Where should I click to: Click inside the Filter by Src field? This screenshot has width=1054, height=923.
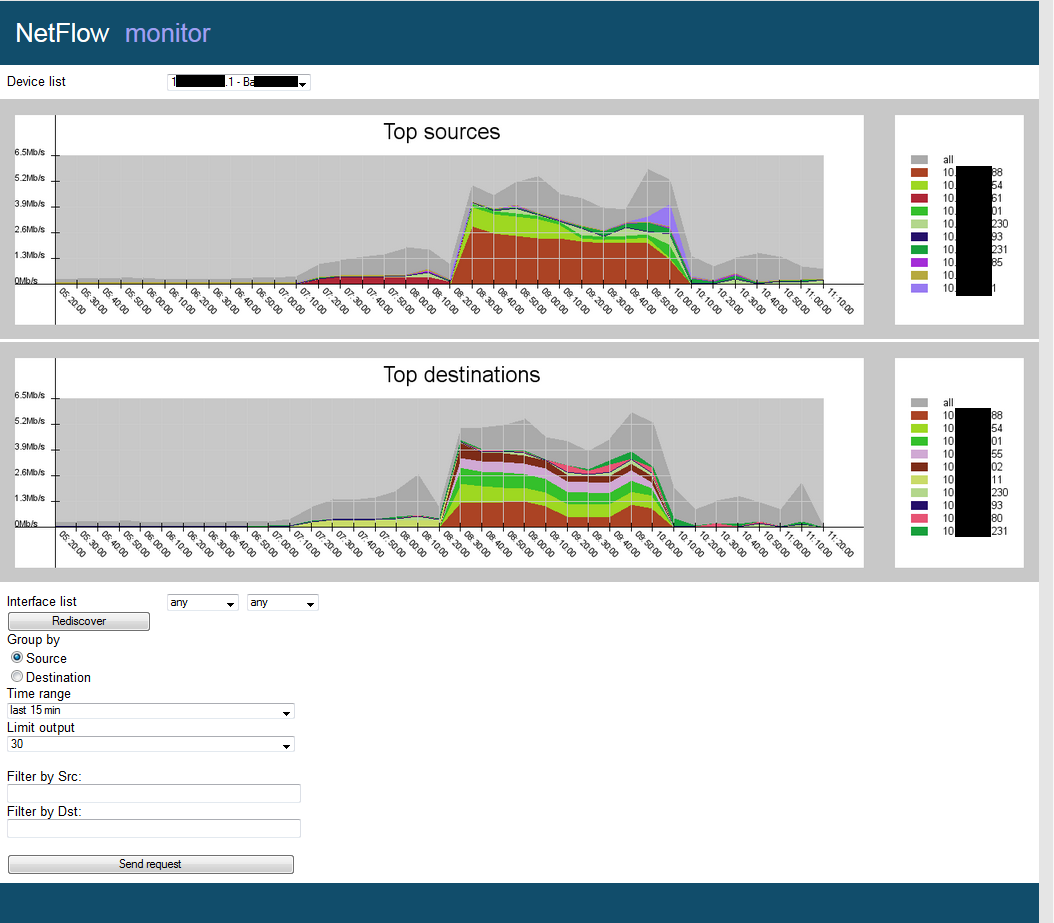pyautogui.click(x=153, y=793)
